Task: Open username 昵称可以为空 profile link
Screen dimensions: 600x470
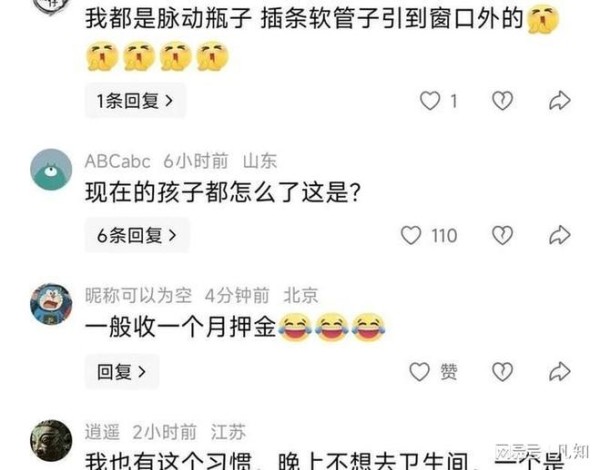Action: click(x=138, y=295)
